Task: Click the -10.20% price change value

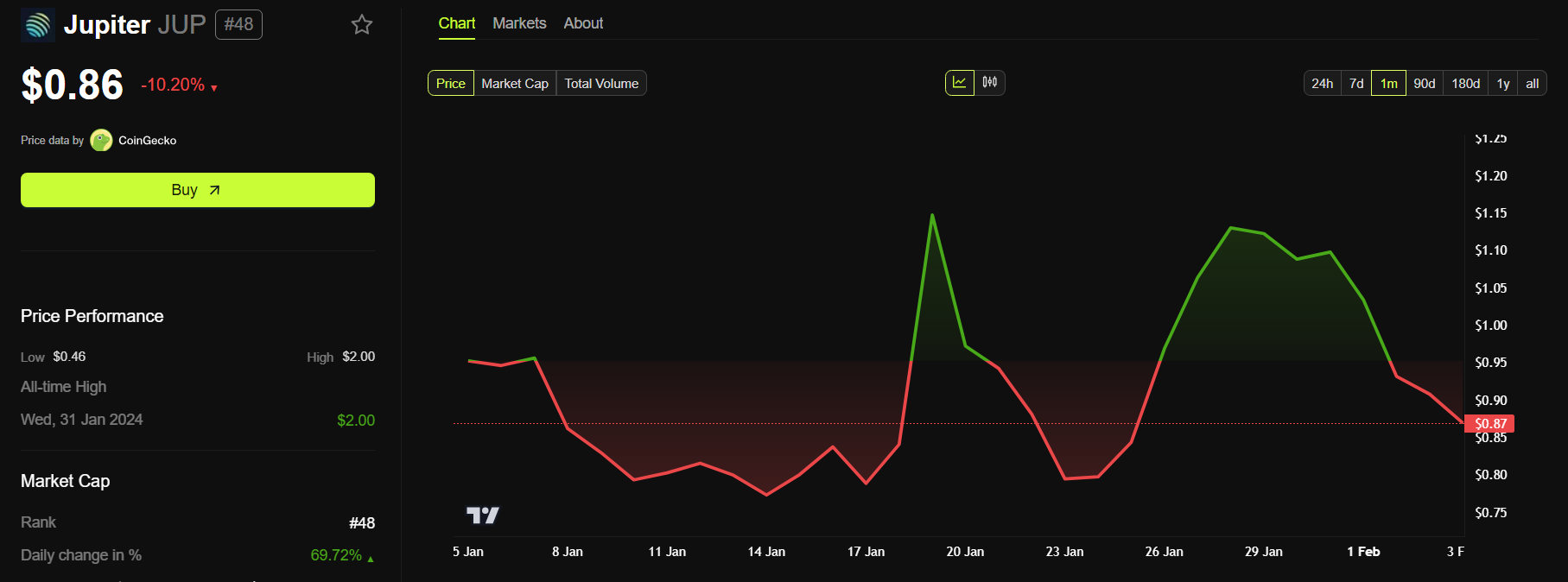Action: (173, 85)
